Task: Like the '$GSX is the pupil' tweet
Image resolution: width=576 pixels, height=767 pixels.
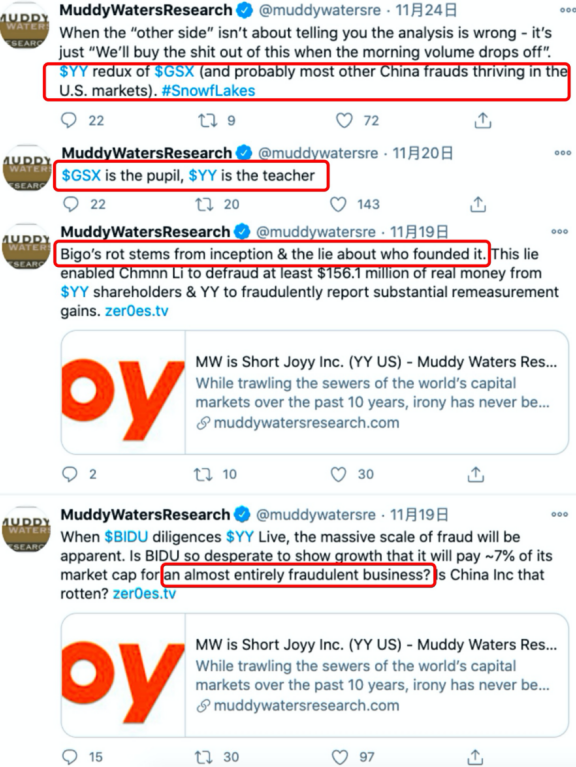Action: (338, 204)
